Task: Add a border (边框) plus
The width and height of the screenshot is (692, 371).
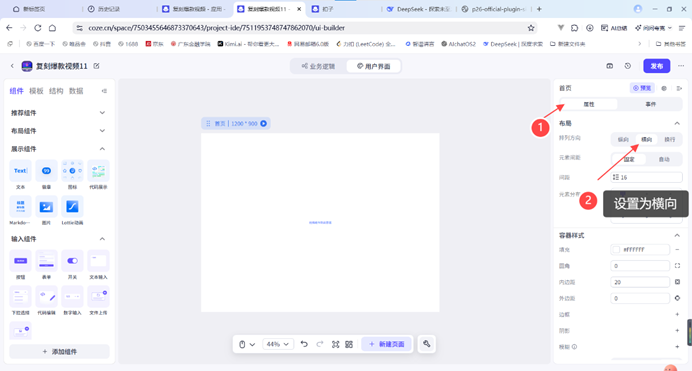Action: [x=677, y=315]
